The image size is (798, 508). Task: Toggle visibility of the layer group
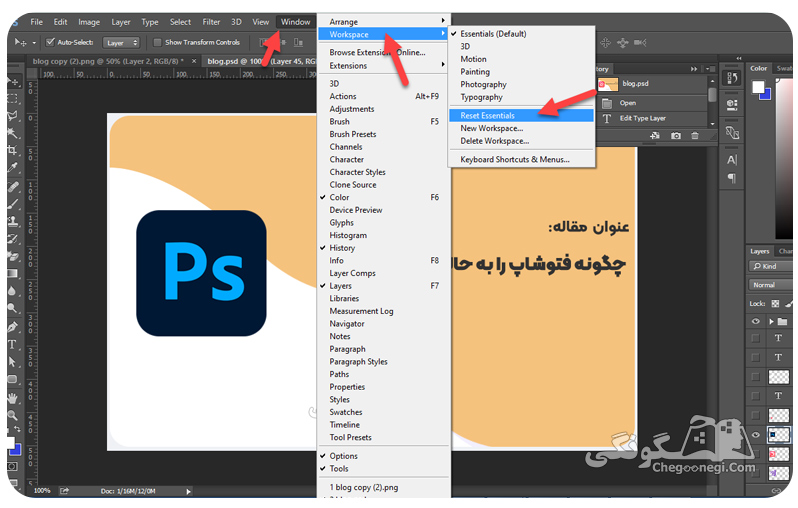click(756, 321)
